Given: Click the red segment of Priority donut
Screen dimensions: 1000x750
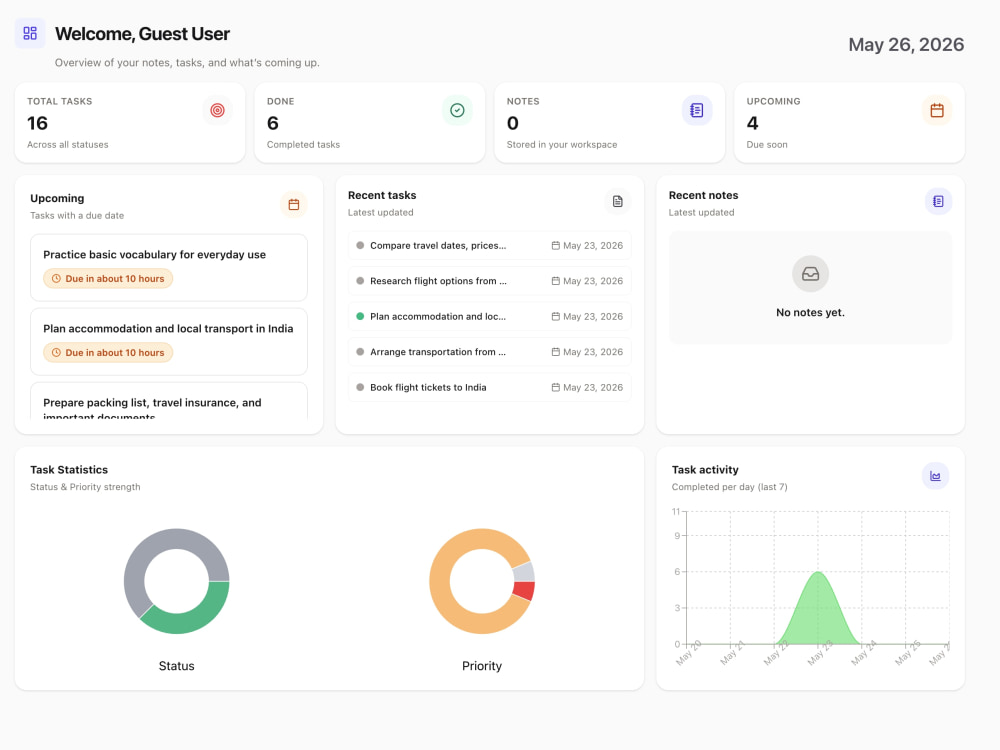Looking at the screenshot, I should pyautogui.click(x=524, y=591).
